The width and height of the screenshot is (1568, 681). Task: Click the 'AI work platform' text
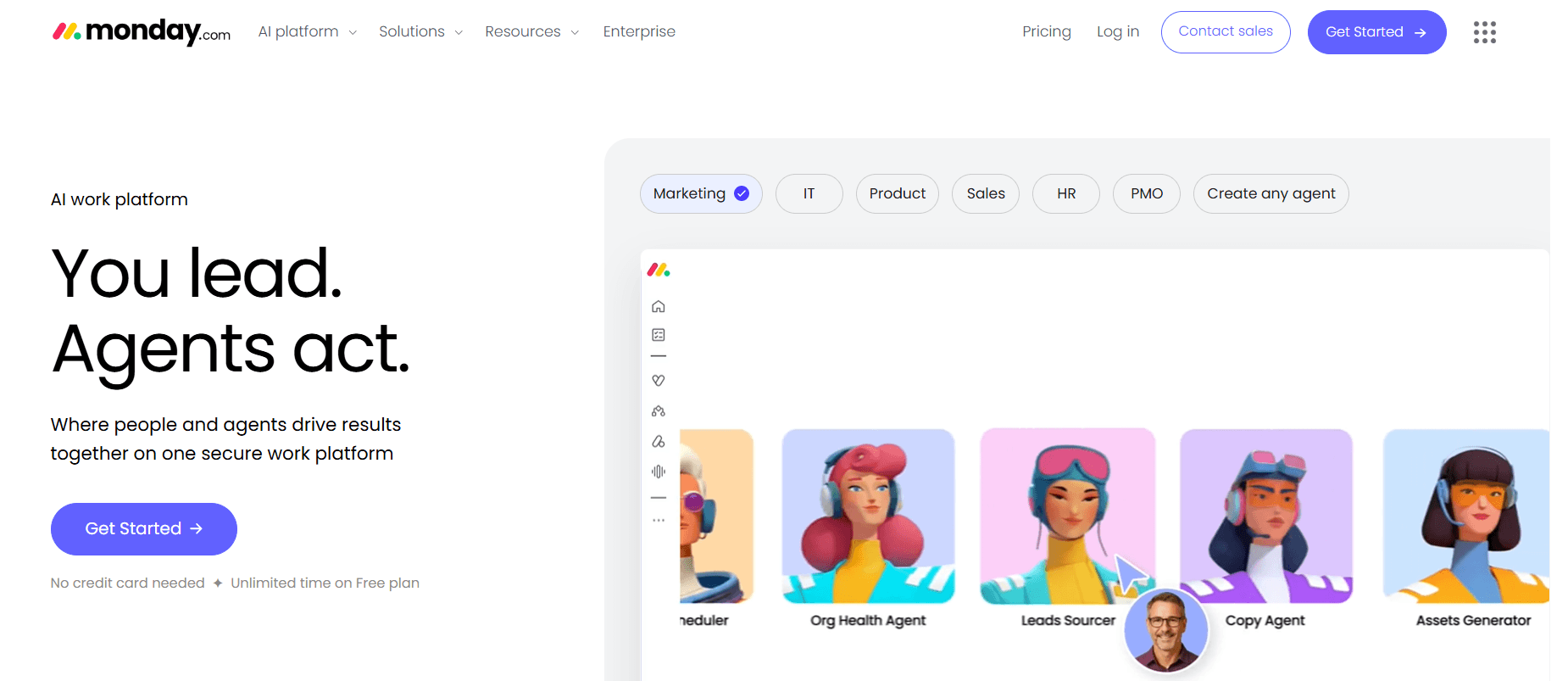coord(120,199)
